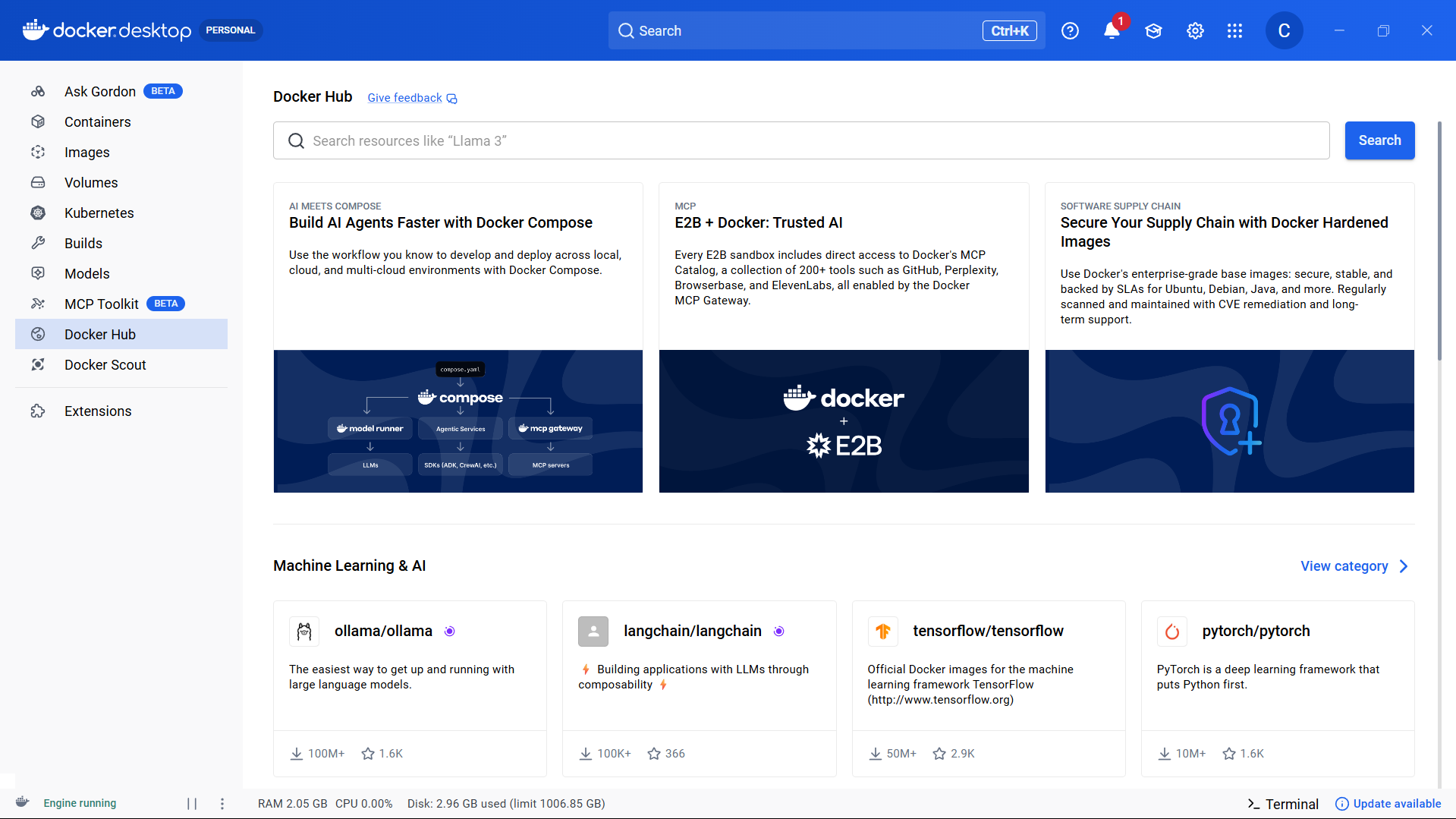
Task: Open the Learning Center graduation cap icon
Action: 1153,30
